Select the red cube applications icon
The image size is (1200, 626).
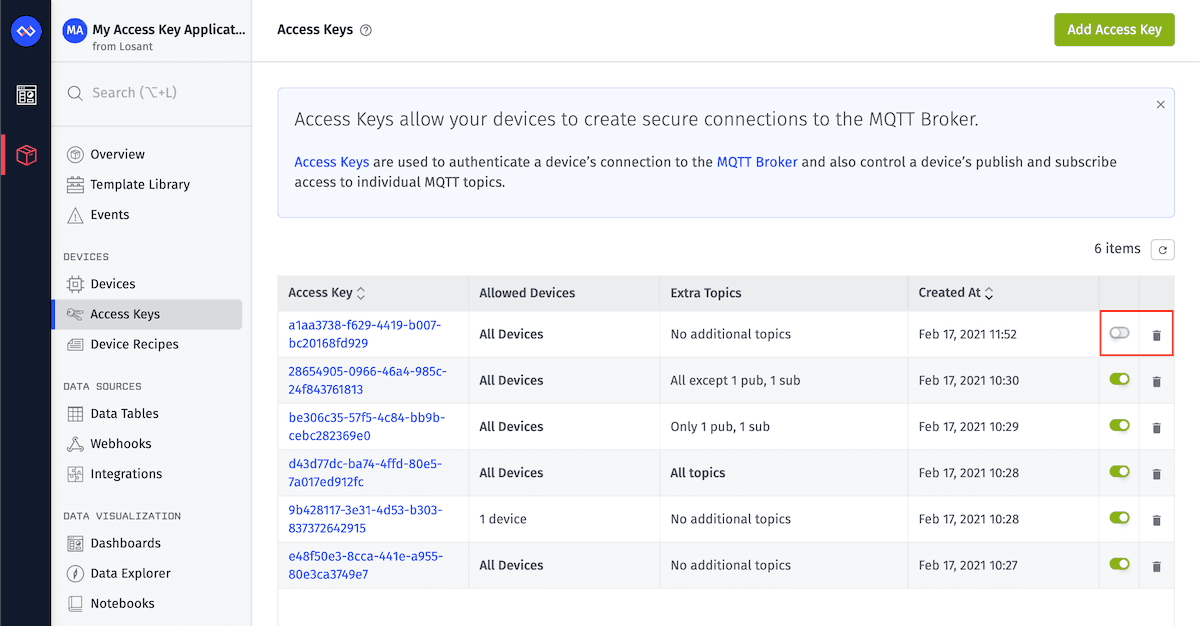pyautogui.click(x=27, y=155)
